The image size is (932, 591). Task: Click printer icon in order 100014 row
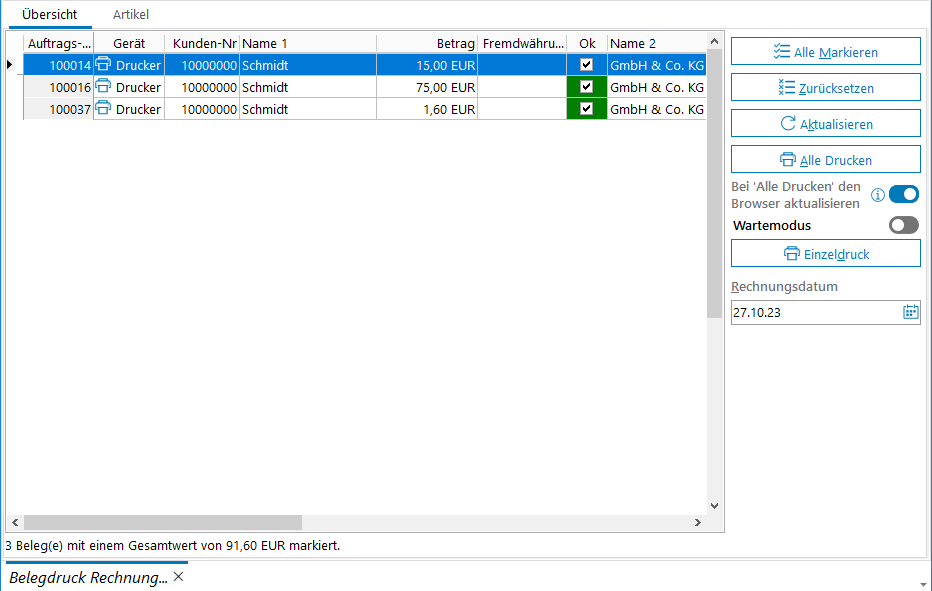[x=103, y=64]
